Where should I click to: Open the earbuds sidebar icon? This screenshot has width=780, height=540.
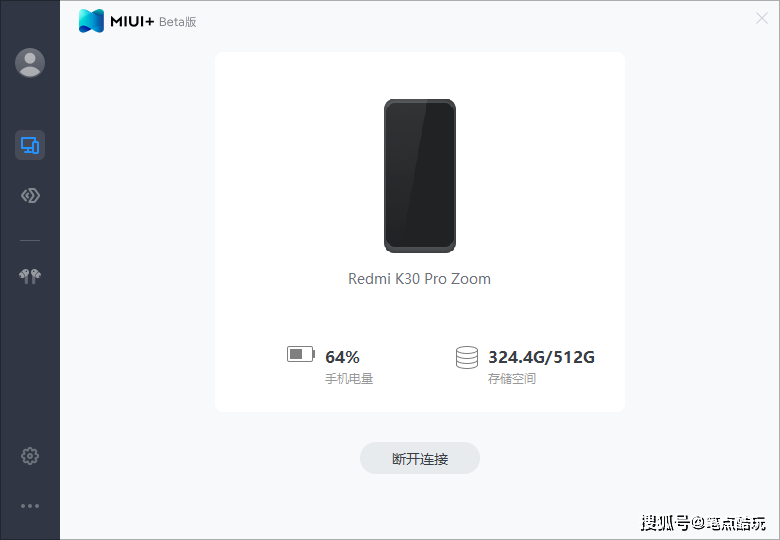(x=30, y=276)
